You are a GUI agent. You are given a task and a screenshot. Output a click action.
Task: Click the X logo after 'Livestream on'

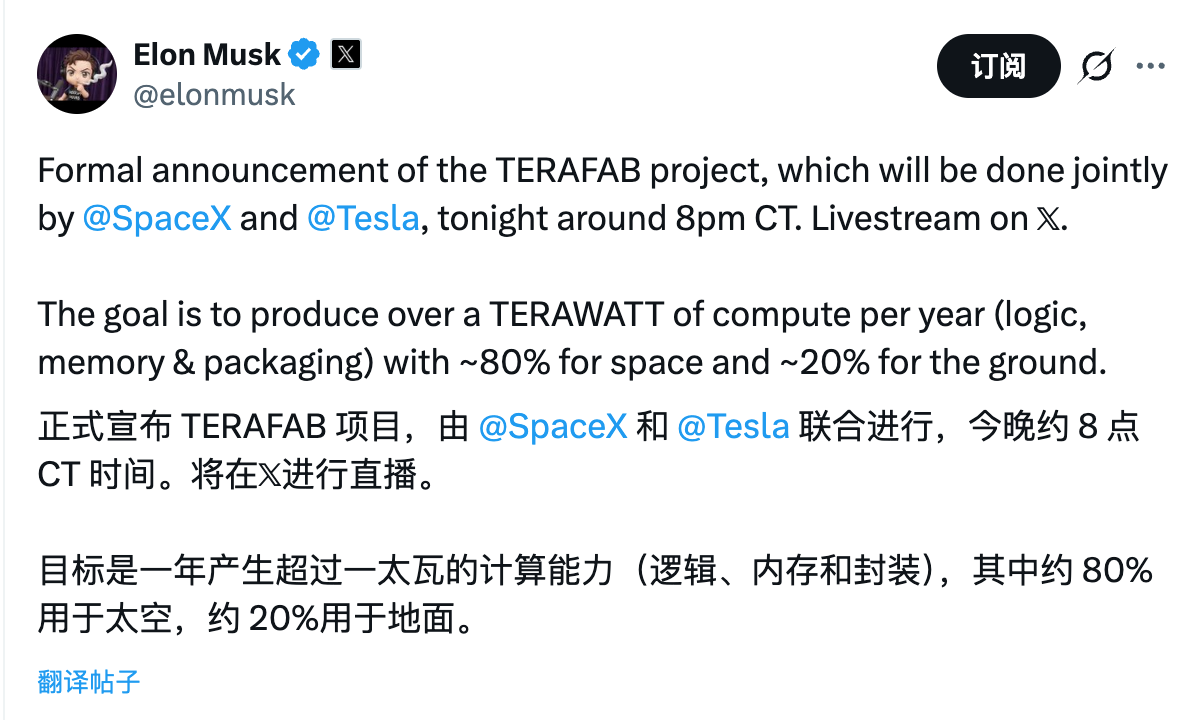click(x=1046, y=219)
